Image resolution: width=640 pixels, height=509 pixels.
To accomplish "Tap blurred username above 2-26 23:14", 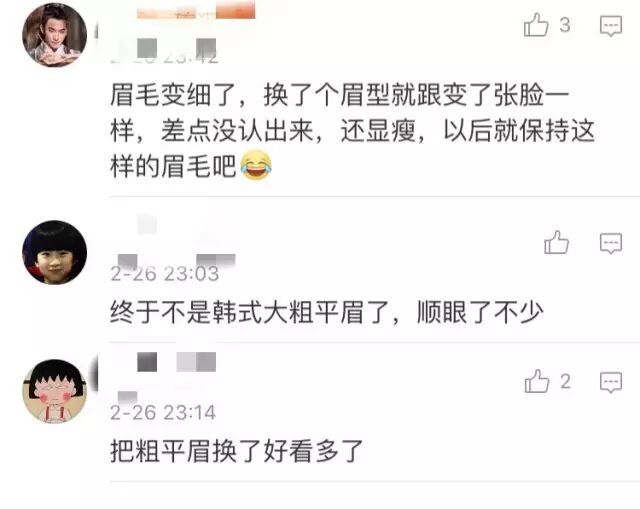I will pyautogui.click(x=176, y=362).
